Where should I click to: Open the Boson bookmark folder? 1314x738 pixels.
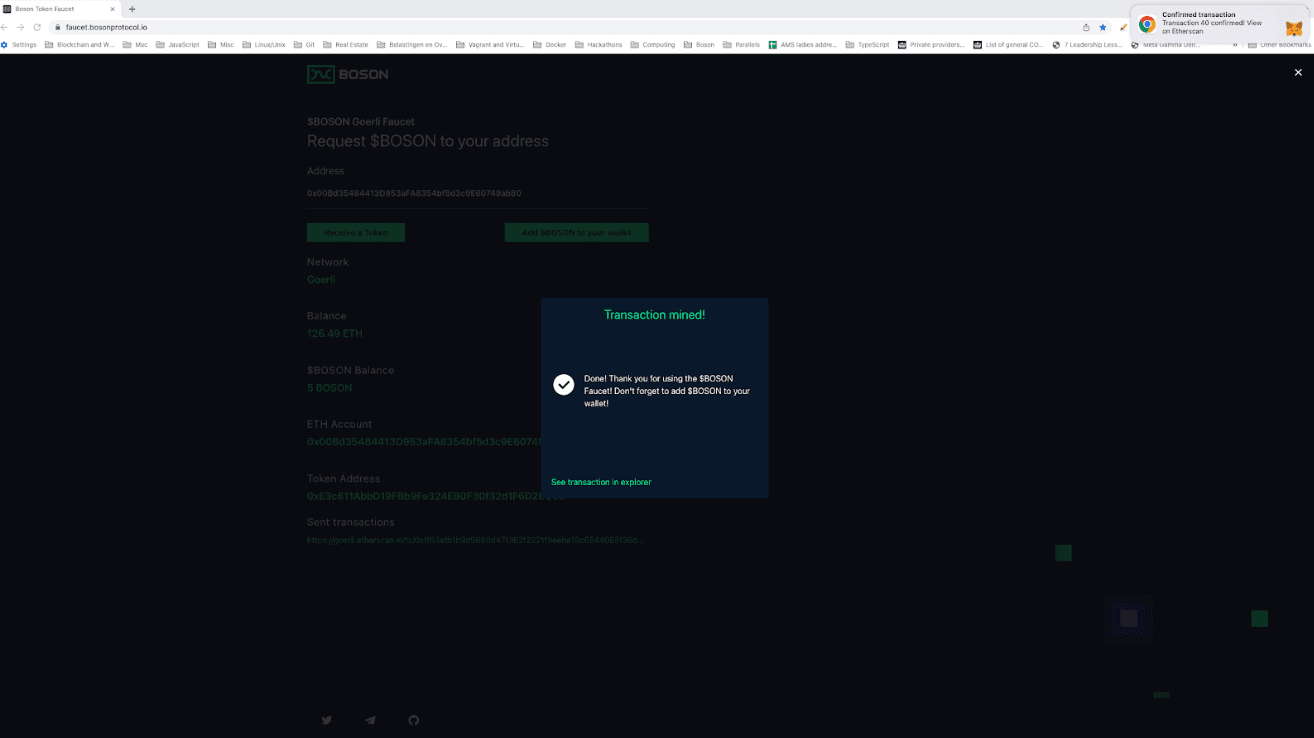pyautogui.click(x=699, y=45)
